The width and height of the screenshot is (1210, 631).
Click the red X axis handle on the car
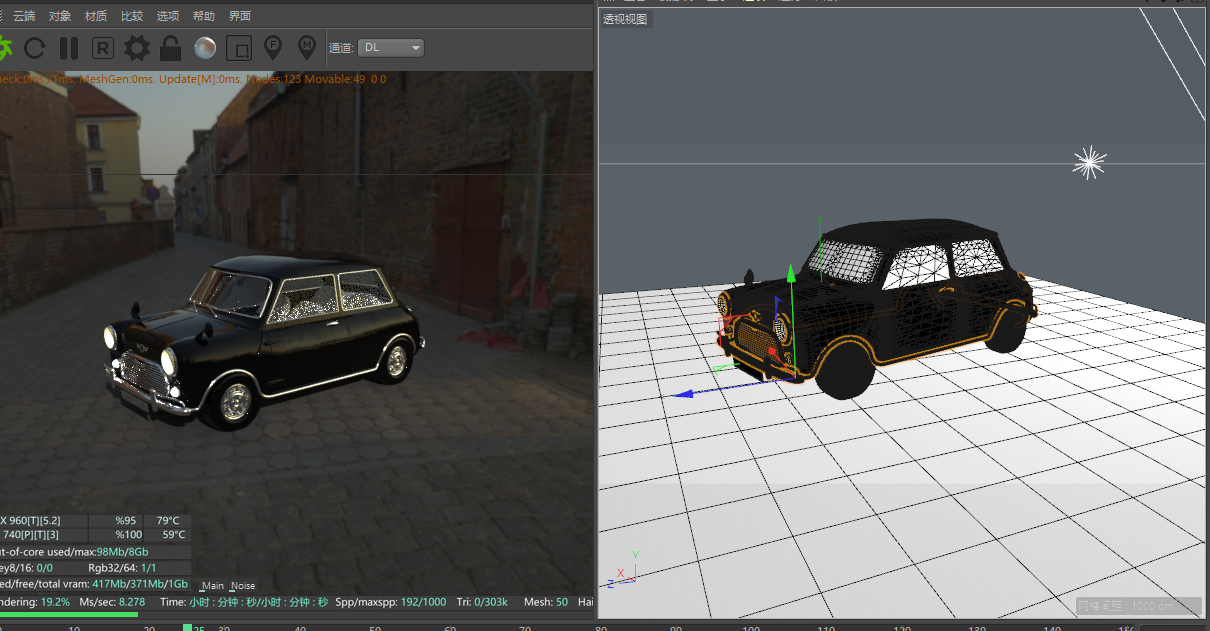[x=770, y=351]
